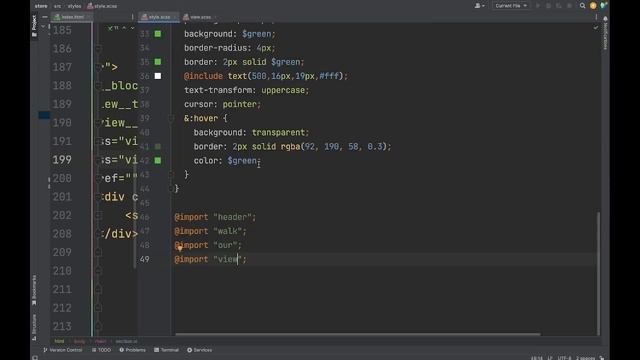Click line number 199 in index.html gutter
Image resolution: width=640 pixels, height=360 pixels.
(x=62, y=160)
